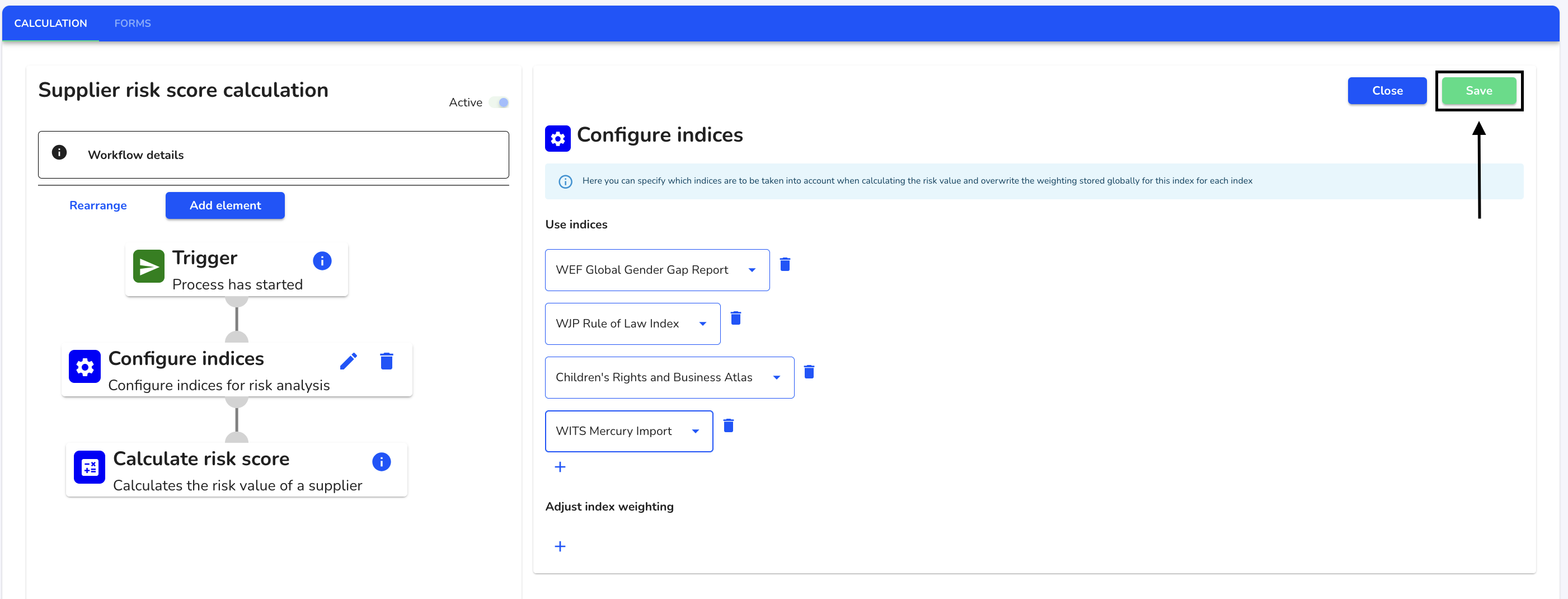Screen dimensions: 1568x599
Task: Click the text Configure indices for risk analysis
Action: click(219, 385)
